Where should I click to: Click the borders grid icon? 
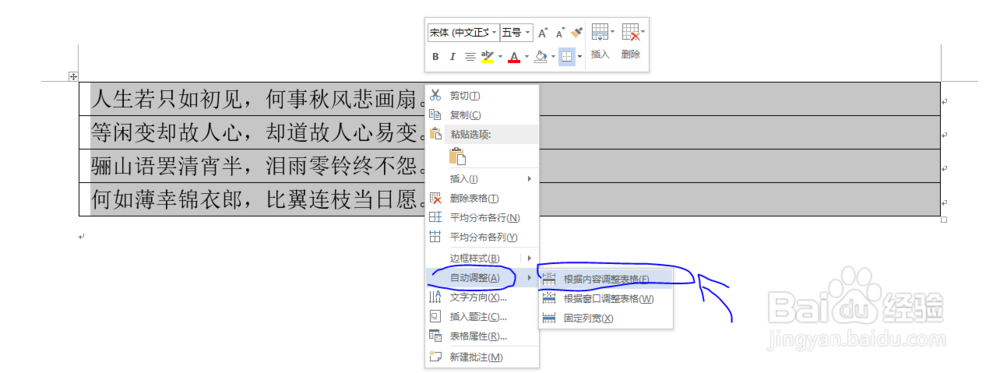coord(566,57)
